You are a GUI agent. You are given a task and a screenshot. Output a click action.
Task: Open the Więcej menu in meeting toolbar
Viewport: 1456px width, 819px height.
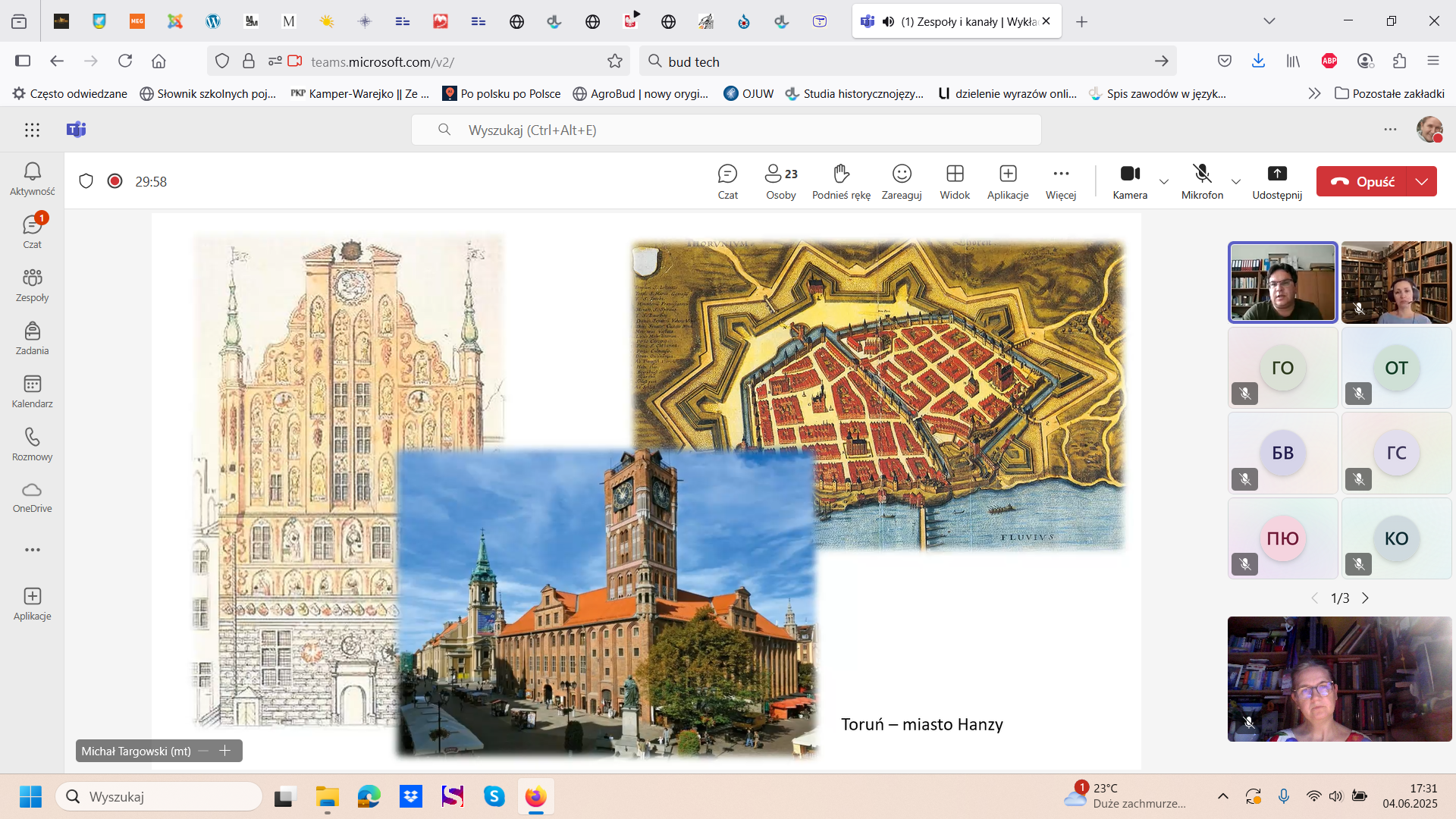point(1061,181)
